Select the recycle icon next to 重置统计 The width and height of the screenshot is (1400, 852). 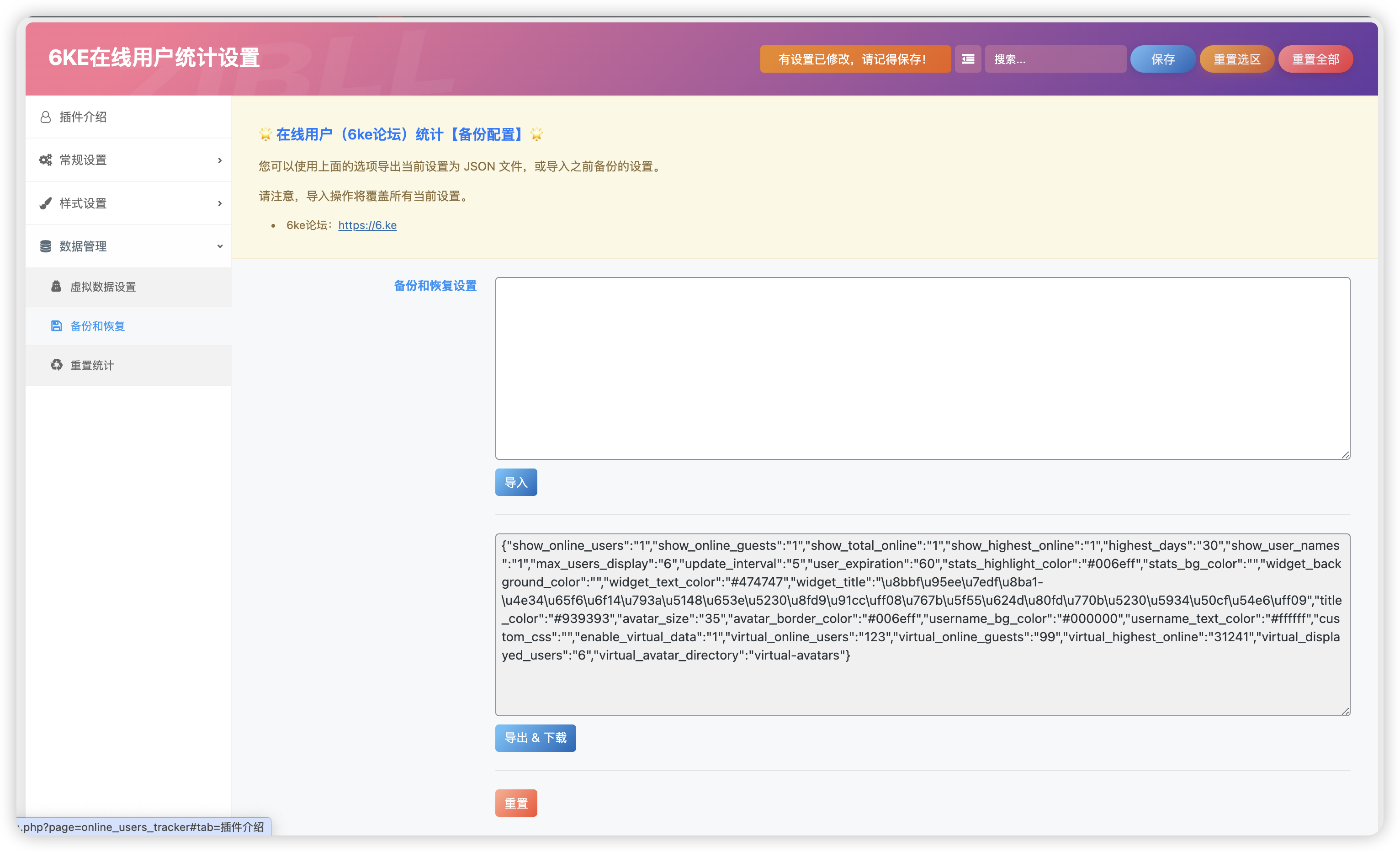(56, 364)
